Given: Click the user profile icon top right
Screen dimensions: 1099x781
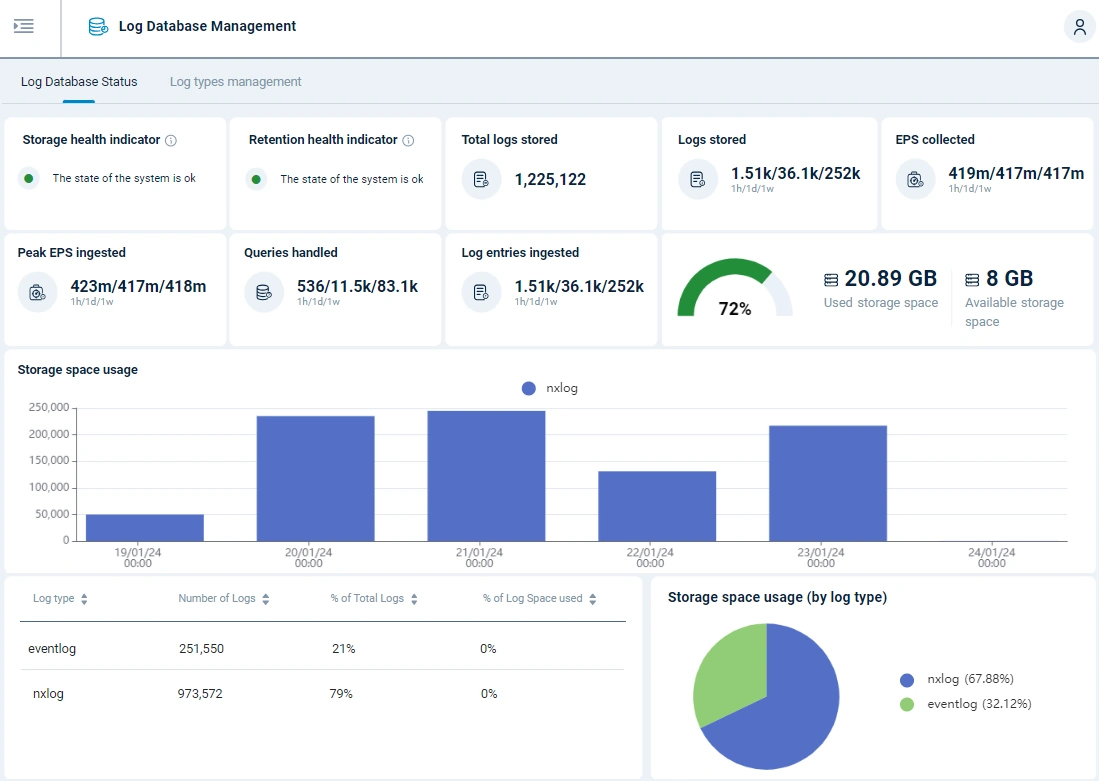Looking at the screenshot, I should [x=1079, y=27].
